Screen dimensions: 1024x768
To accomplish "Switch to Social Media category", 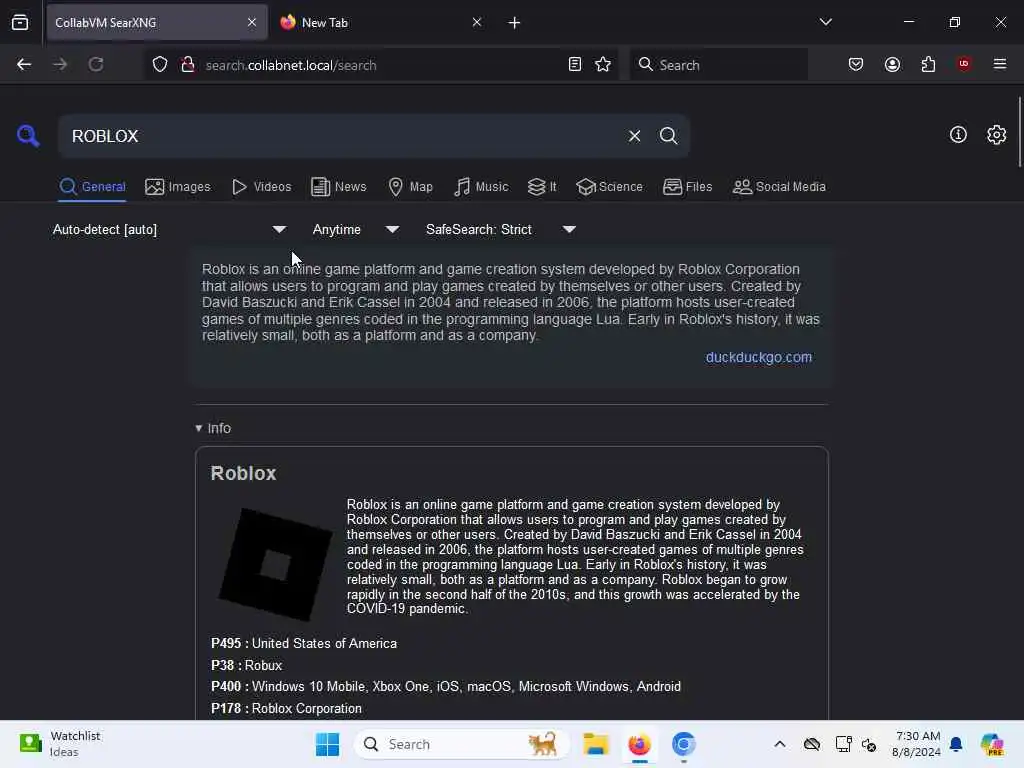I will tap(779, 187).
